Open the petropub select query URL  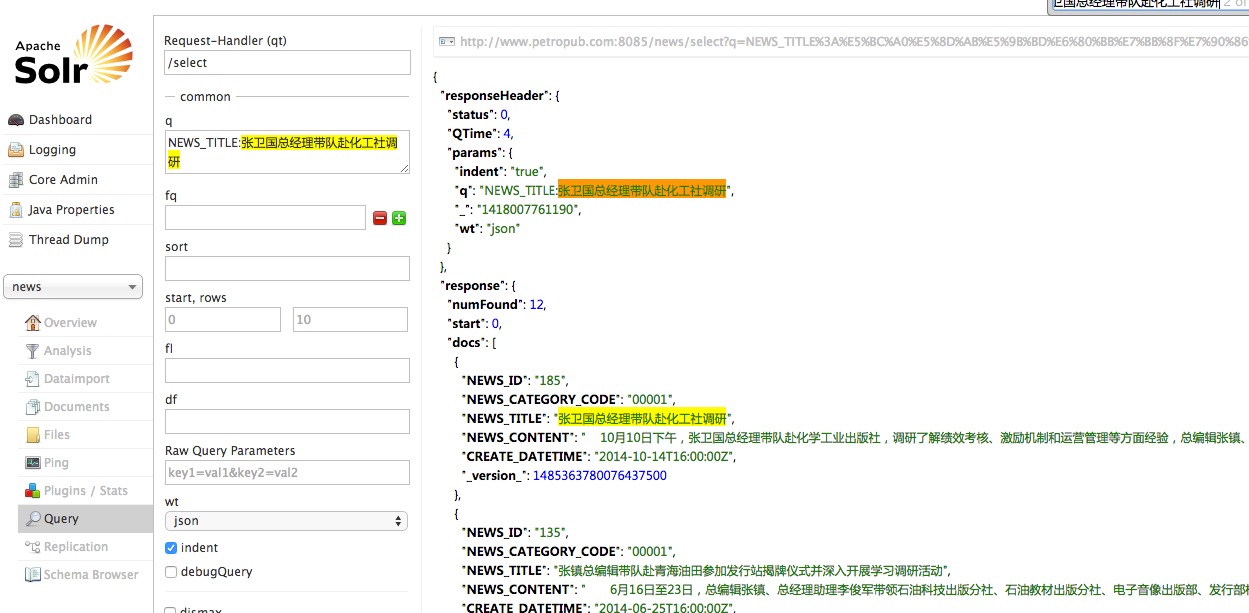(x=853, y=42)
